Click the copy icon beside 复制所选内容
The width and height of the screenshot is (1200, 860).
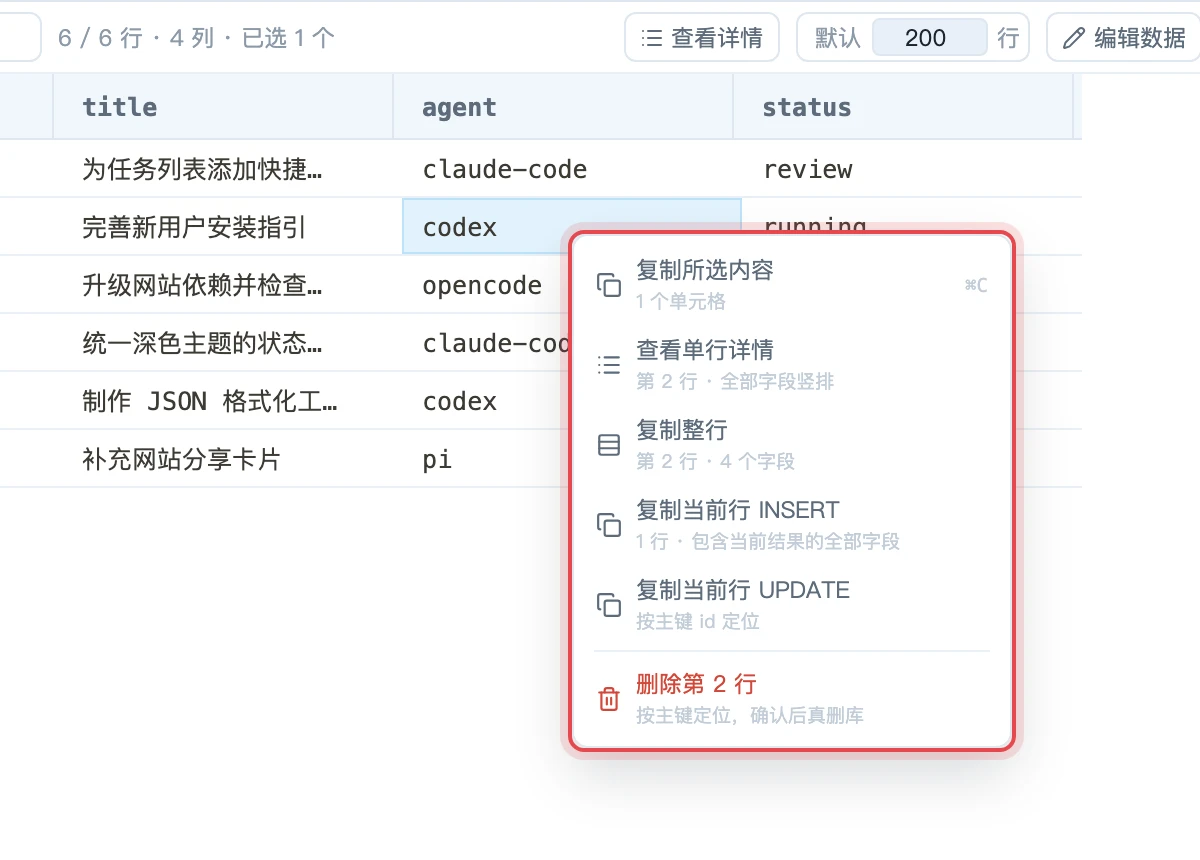609,285
